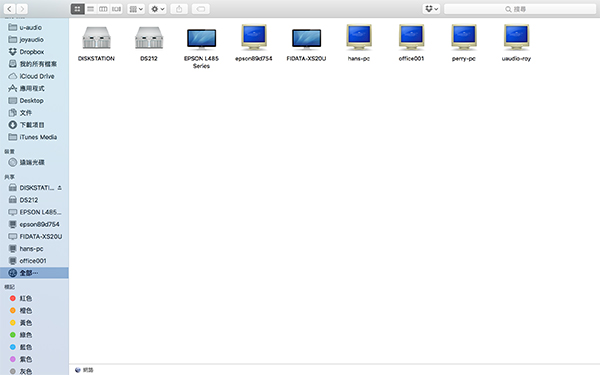Switch to Cover Flow view
This screenshot has height=375, width=600.
pyautogui.click(x=116, y=9)
